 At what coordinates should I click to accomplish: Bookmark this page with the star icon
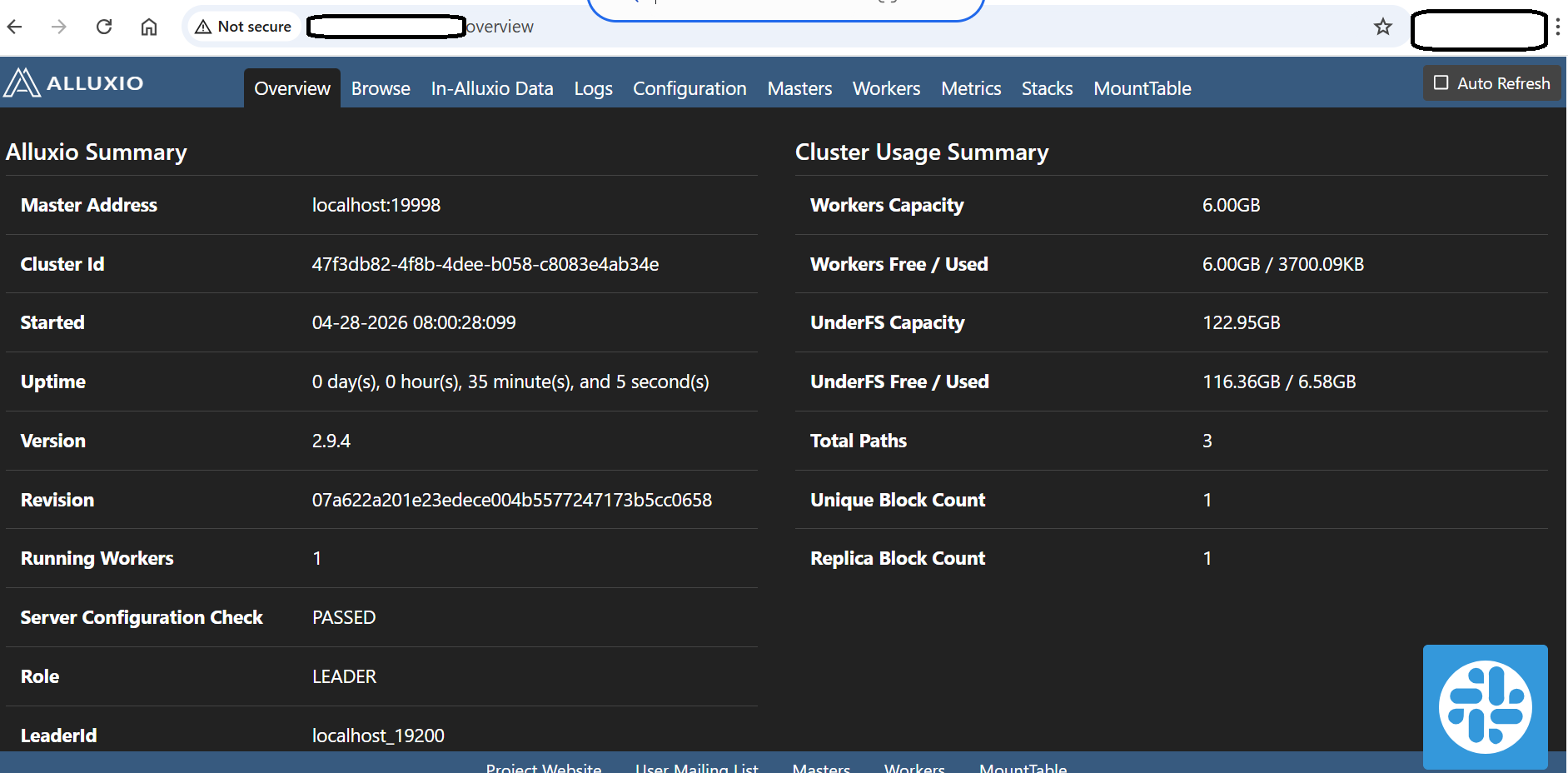1383,27
